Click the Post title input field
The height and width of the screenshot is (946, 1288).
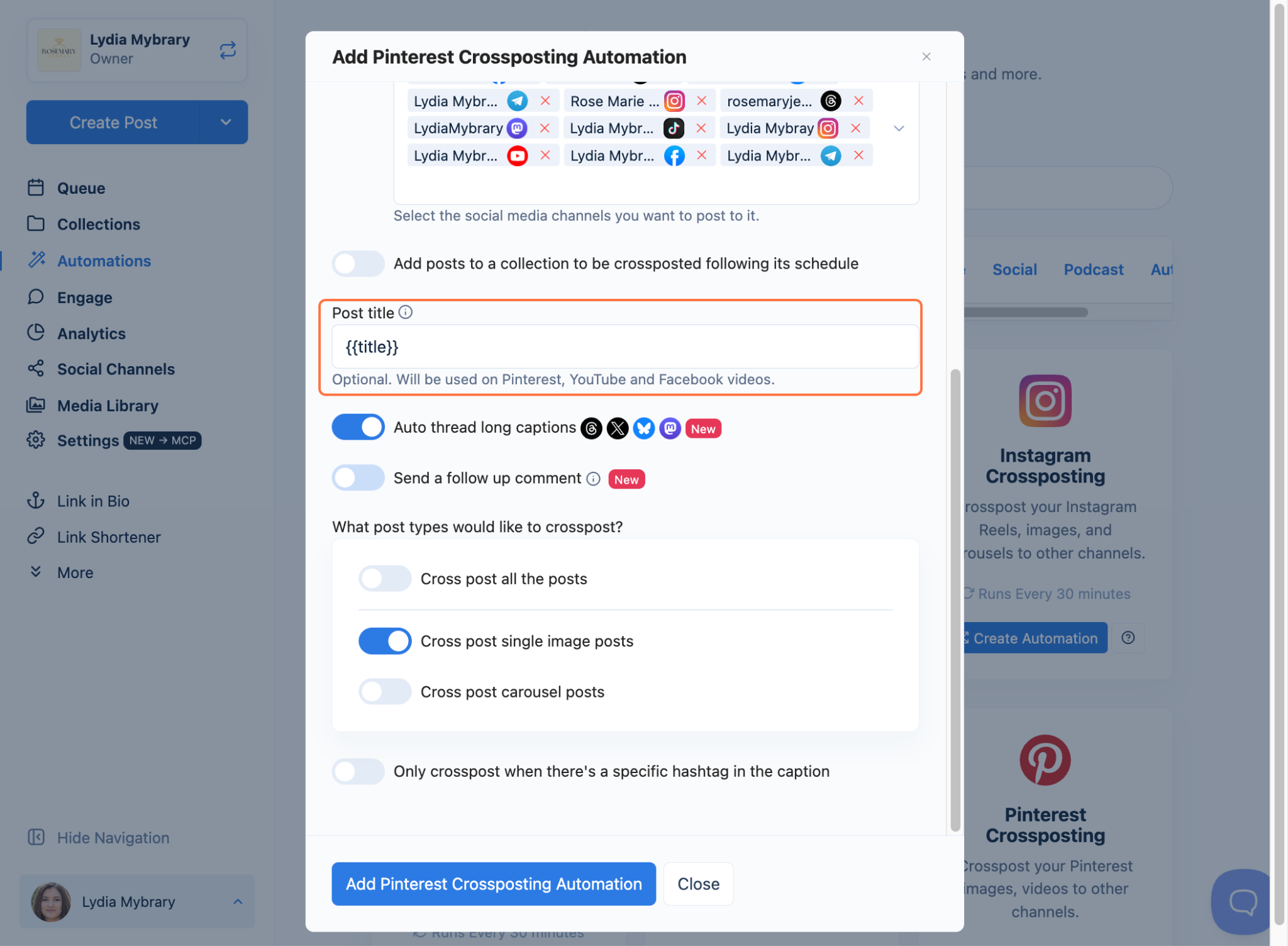[625, 347]
